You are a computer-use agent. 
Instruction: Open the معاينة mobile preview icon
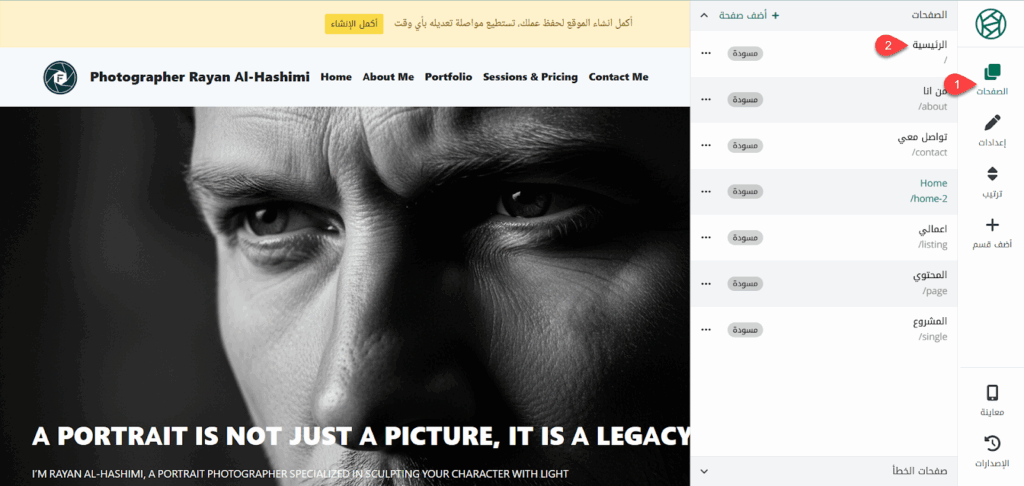point(992,393)
